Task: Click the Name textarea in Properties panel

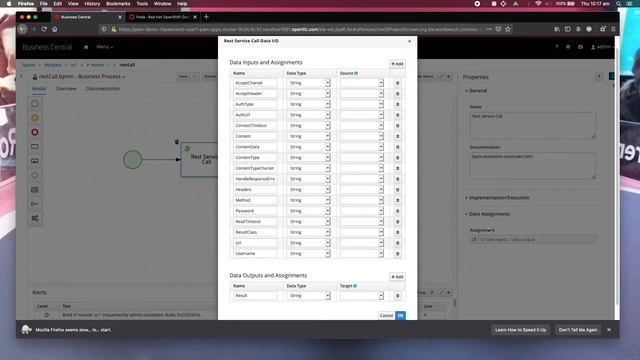Action: point(533,126)
